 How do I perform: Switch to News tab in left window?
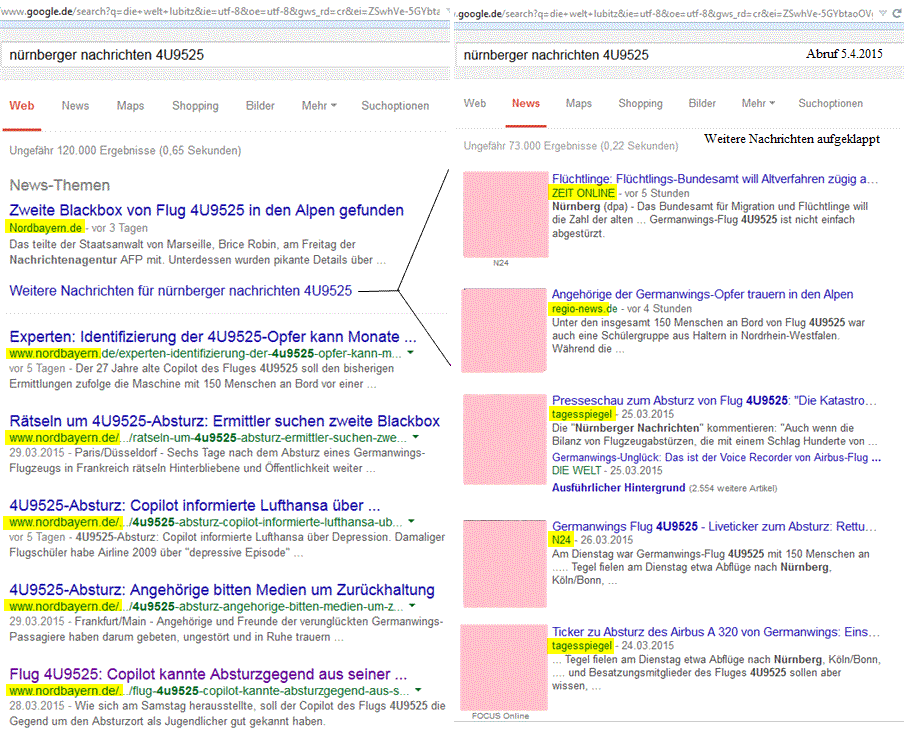click(x=76, y=106)
